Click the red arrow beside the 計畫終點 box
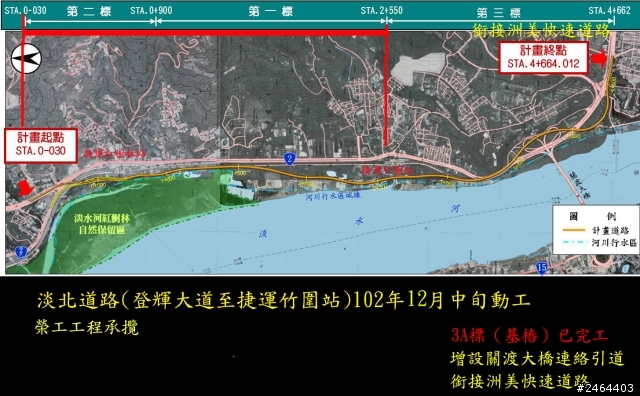Viewport: 640px width, 396px height. 599,58
